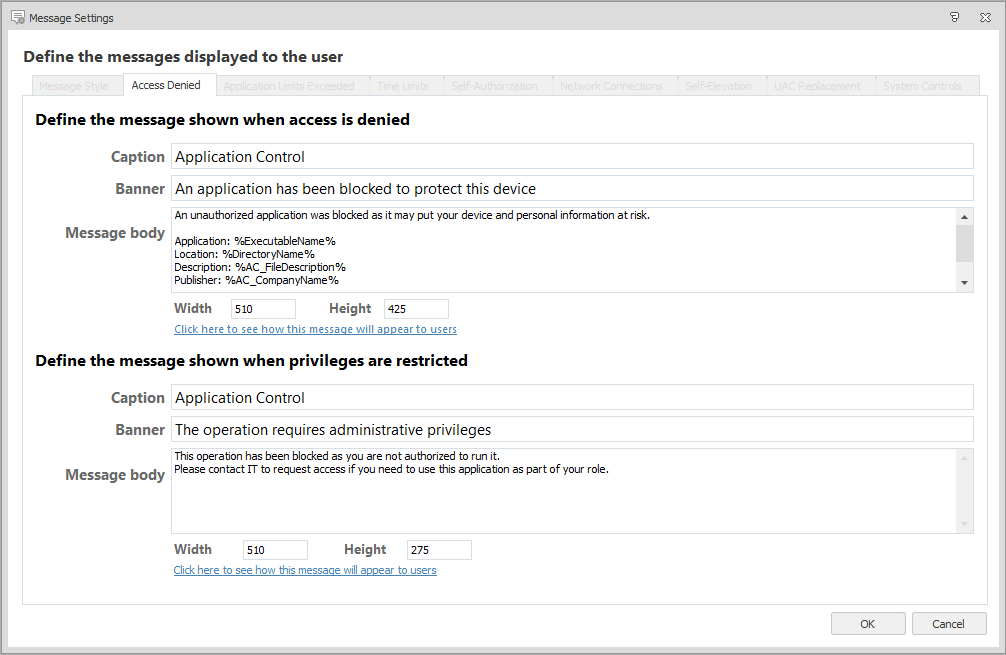
Task: Click the Width field showing 510 under access denied
Action: [263, 309]
